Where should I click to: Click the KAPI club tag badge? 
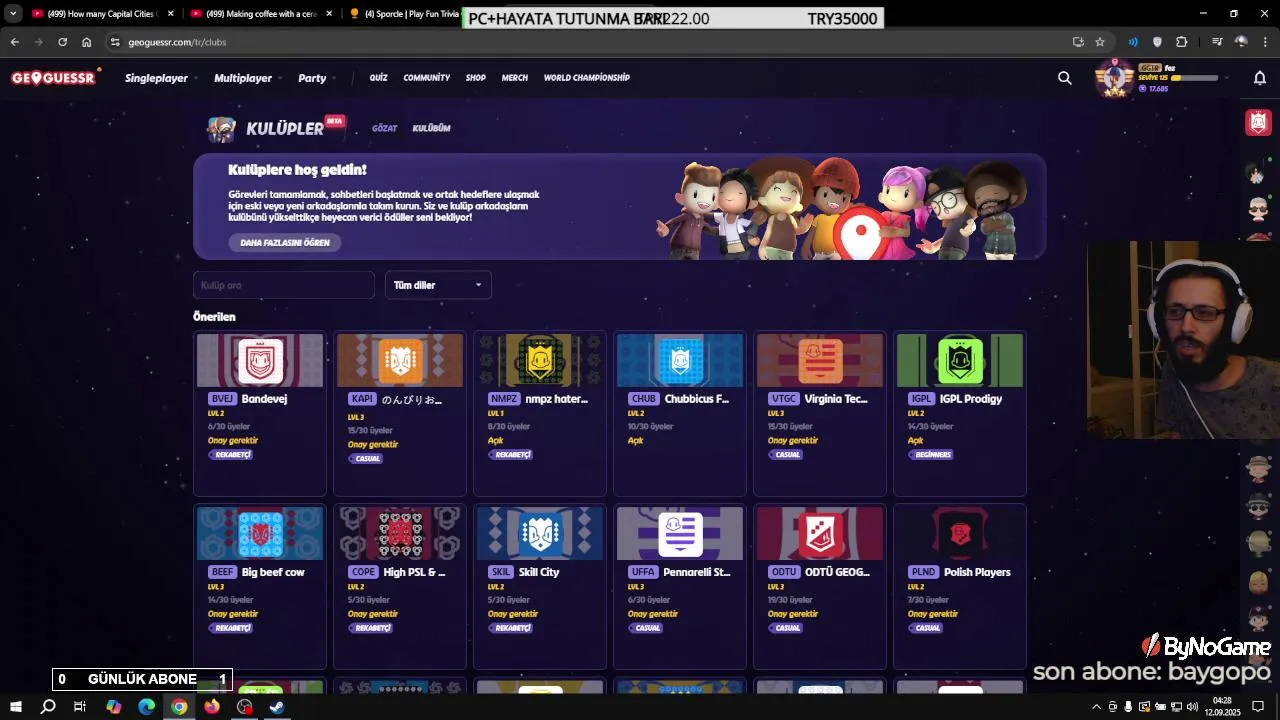(363, 399)
